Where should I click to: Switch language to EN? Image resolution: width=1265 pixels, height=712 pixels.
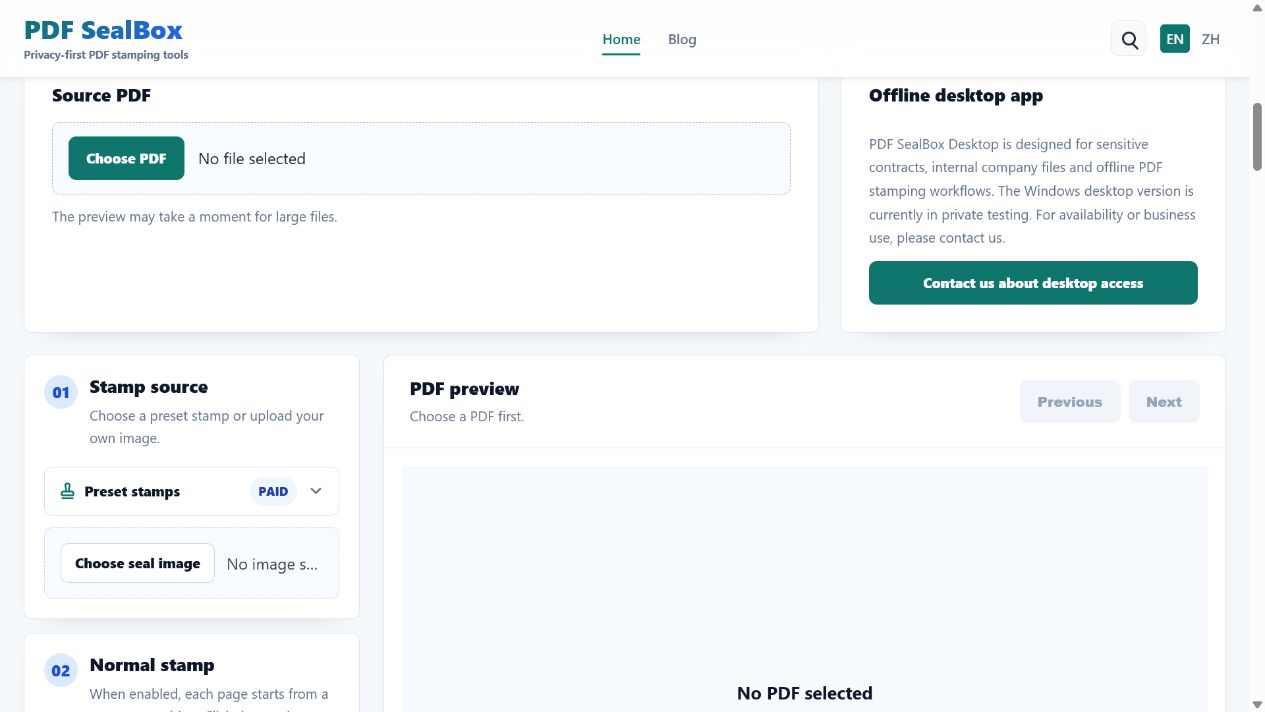pyautogui.click(x=1175, y=39)
